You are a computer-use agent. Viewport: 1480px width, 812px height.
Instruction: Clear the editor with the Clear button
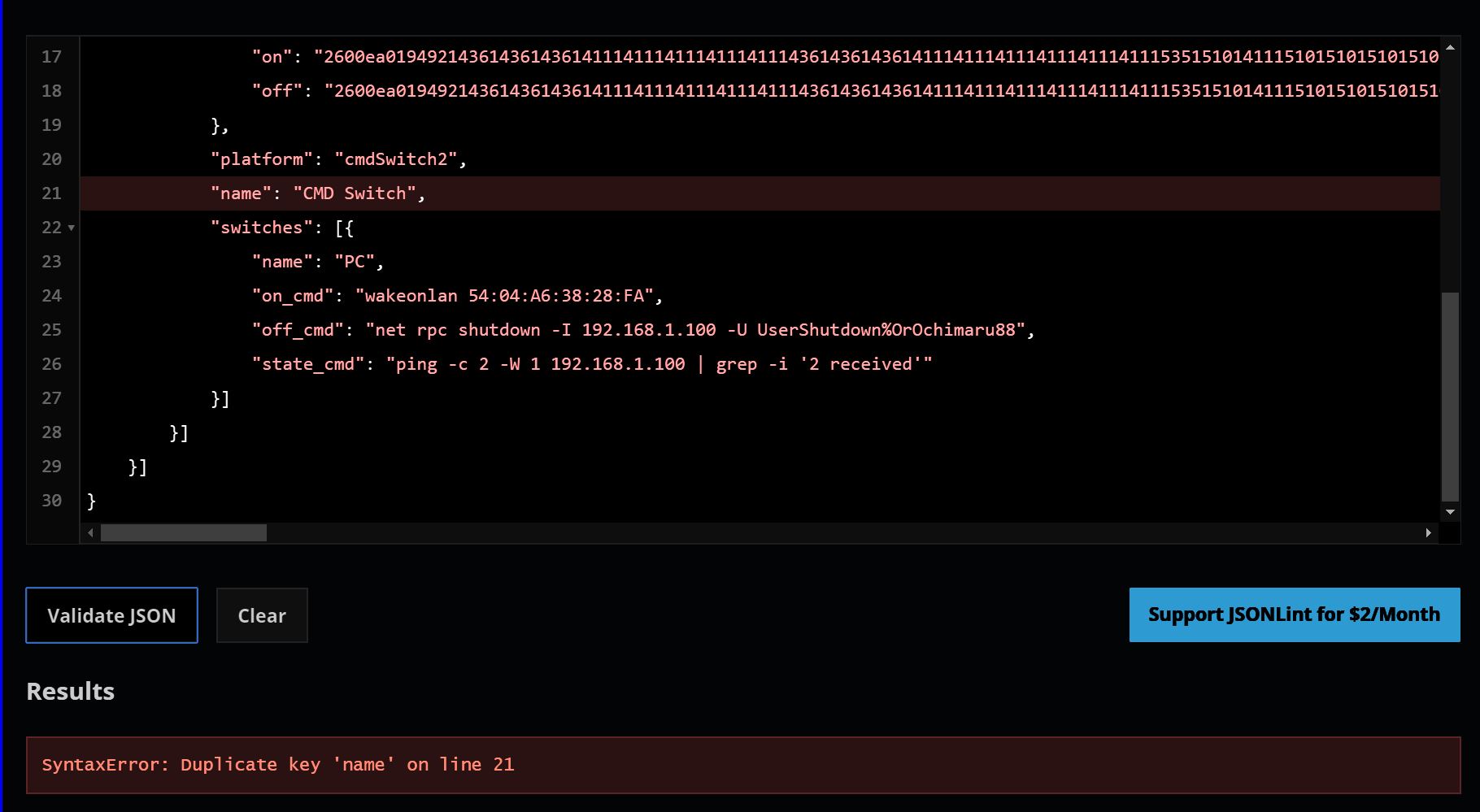point(262,615)
